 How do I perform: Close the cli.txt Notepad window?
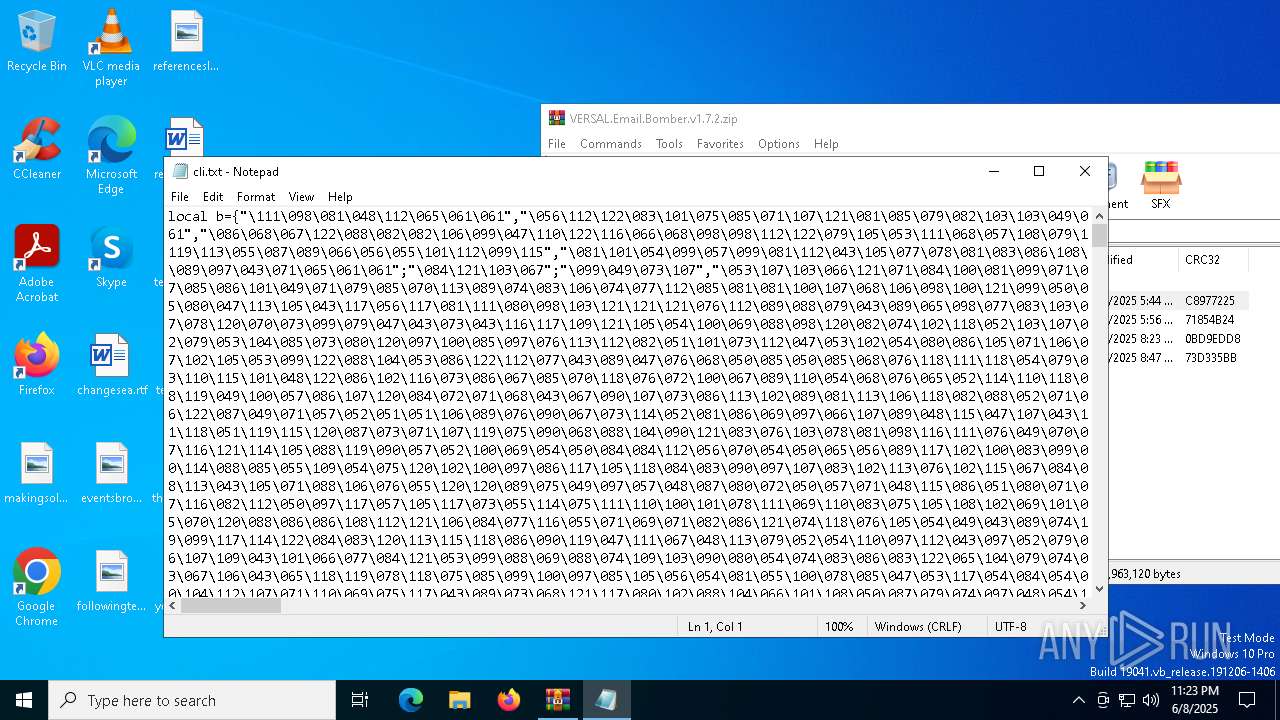tap(1085, 172)
